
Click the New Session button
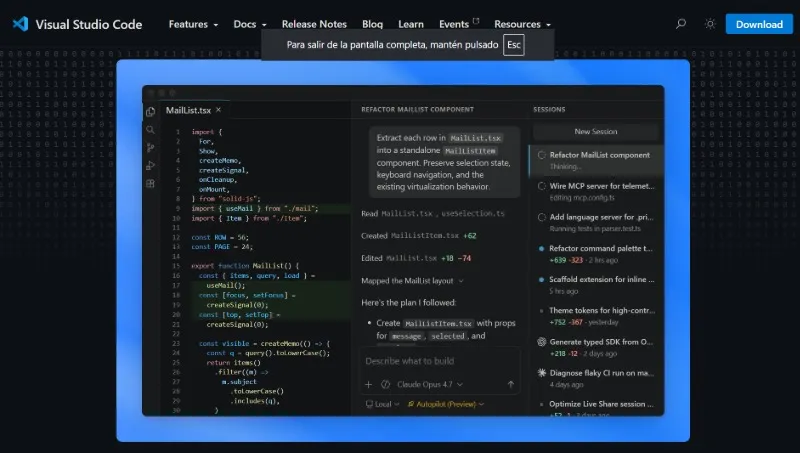point(595,132)
